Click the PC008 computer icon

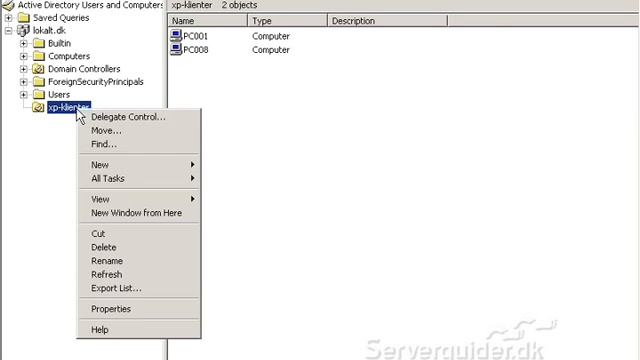point(176,49)
